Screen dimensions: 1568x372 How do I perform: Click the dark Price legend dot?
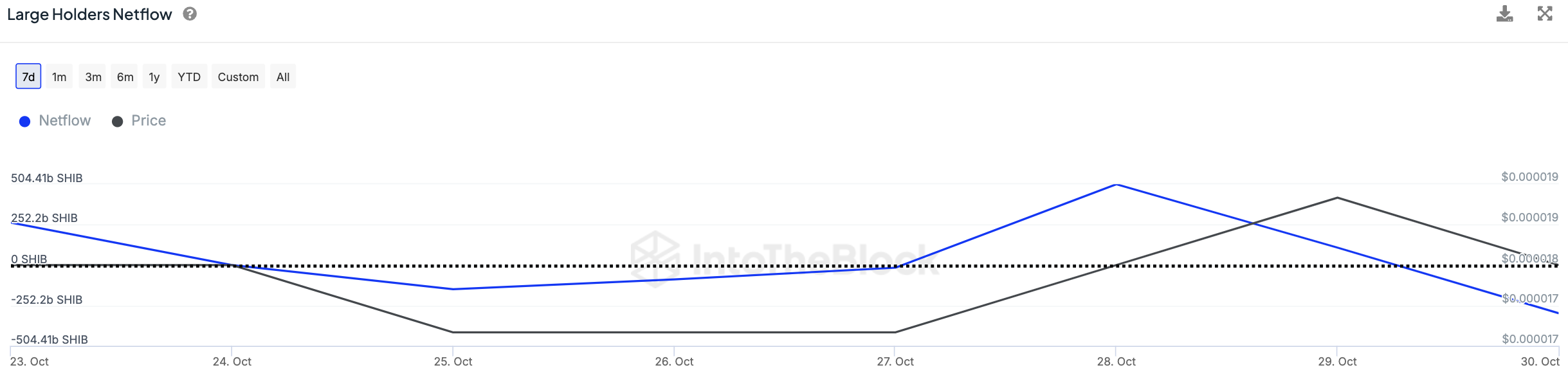click(x=117, y=122)
